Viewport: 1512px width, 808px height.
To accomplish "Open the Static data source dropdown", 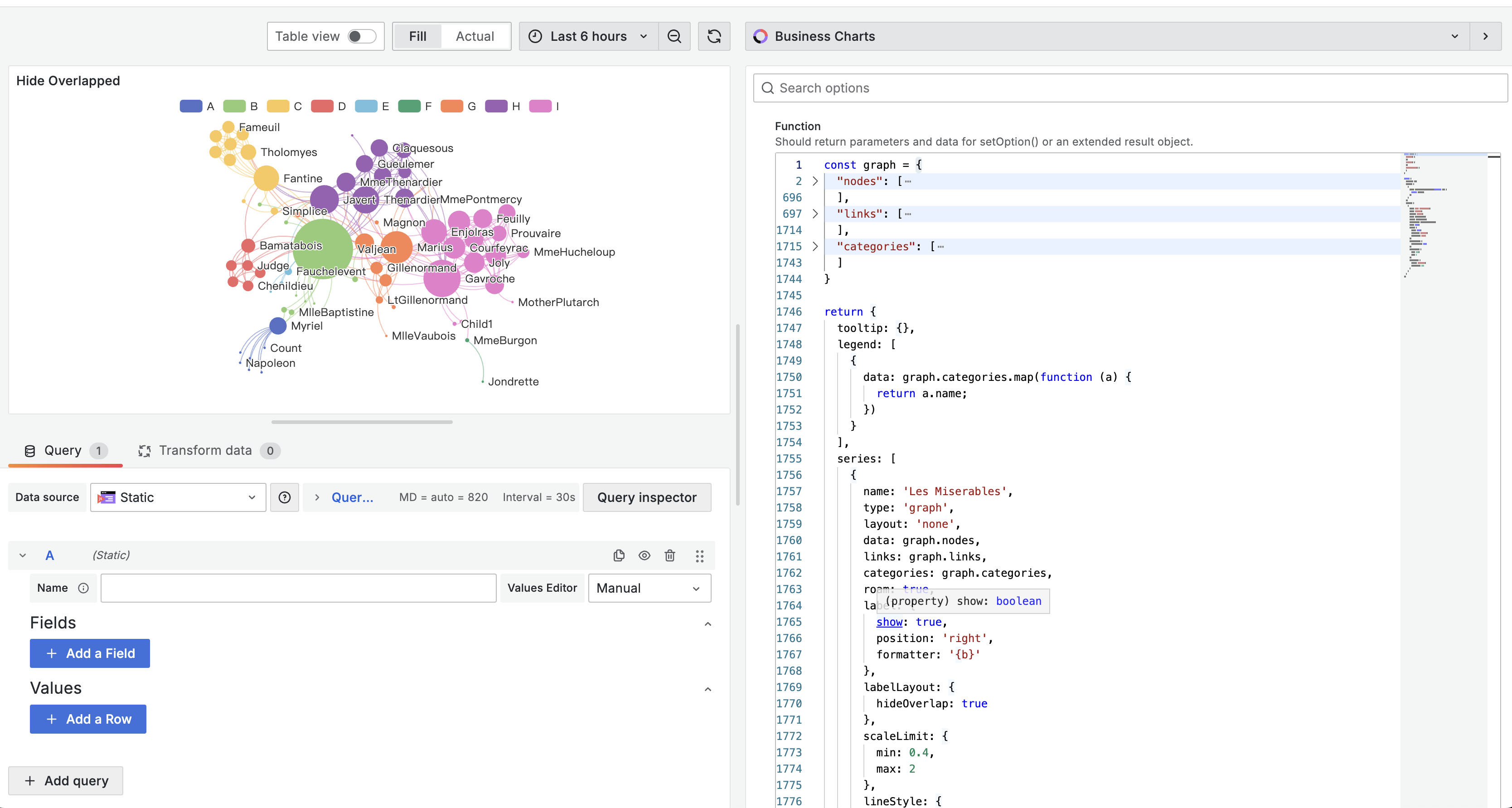I will (178, 497).
